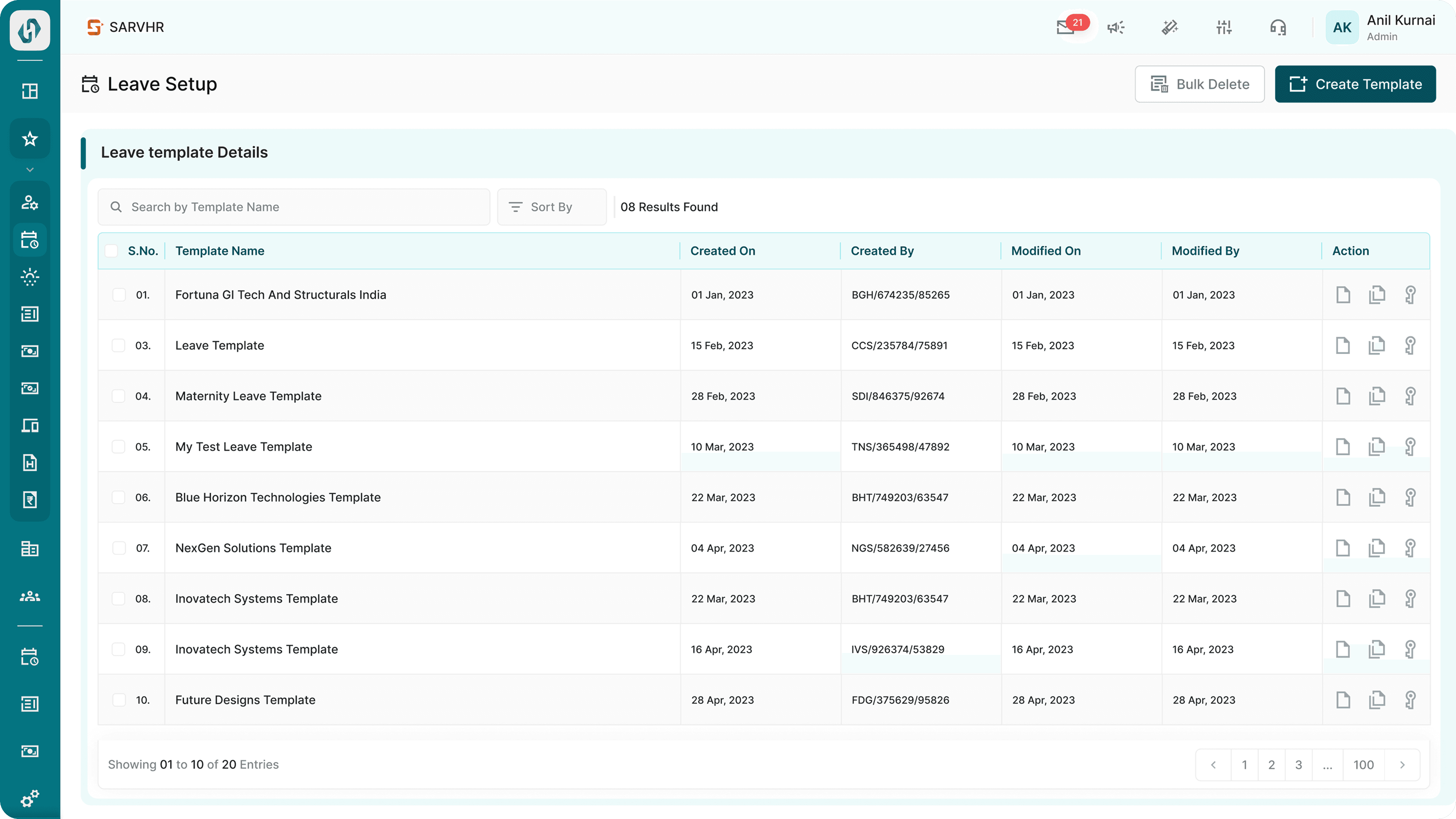
Task: Open document icon for Maternity Leave Template
Action: point(1343,396)
